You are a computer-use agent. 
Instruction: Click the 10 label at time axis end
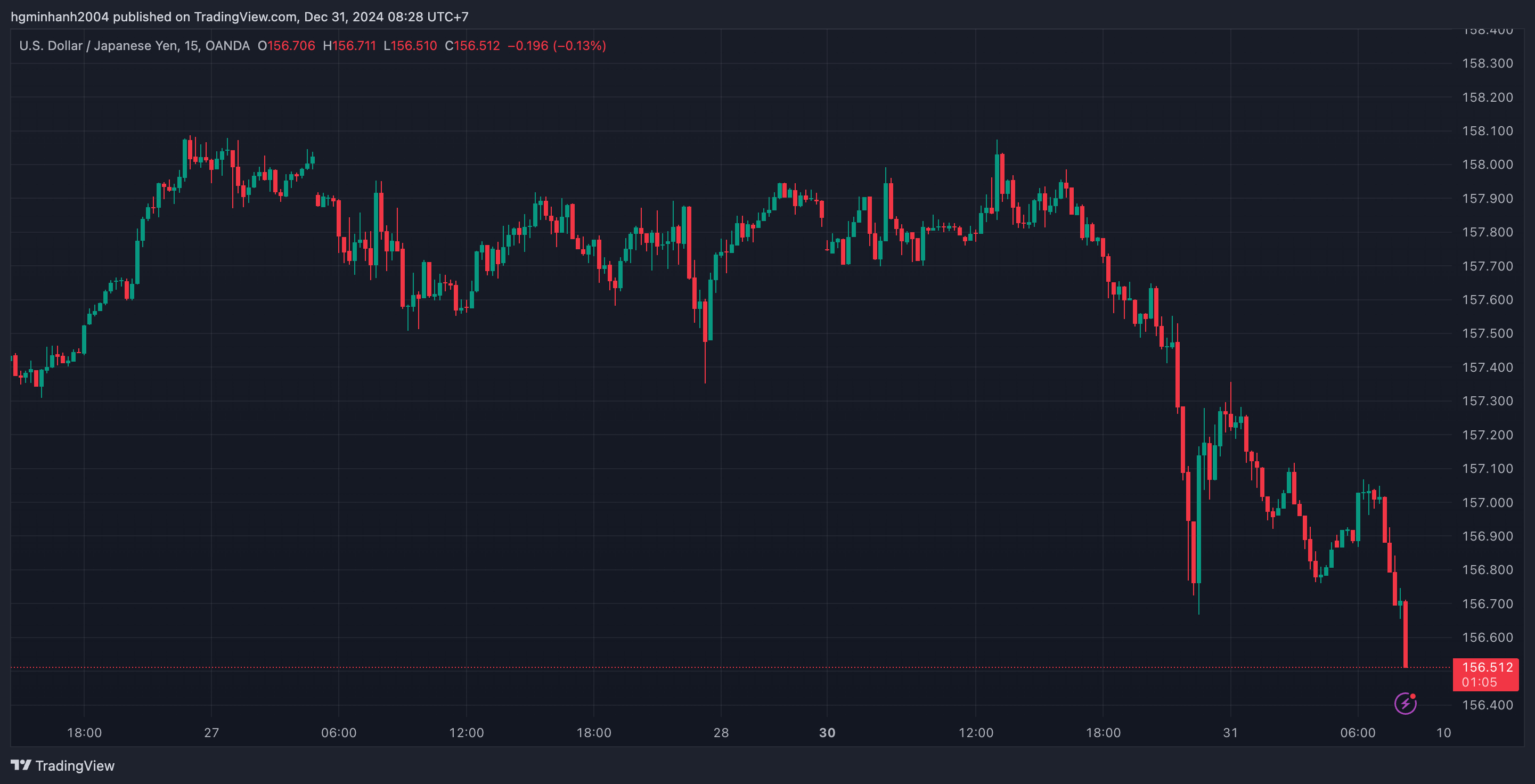(x=1443, y=733)
